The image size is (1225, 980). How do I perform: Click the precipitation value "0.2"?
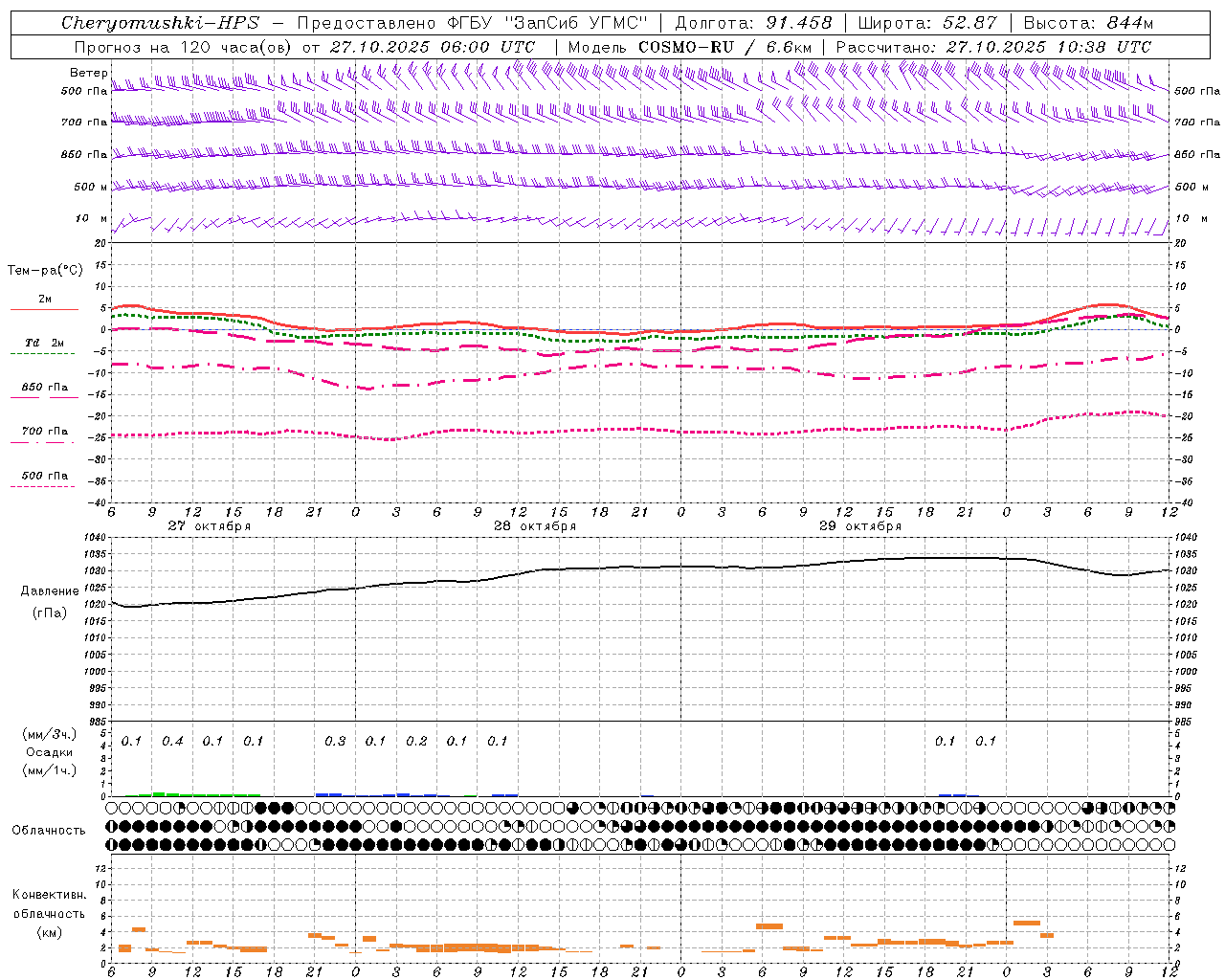416,741
